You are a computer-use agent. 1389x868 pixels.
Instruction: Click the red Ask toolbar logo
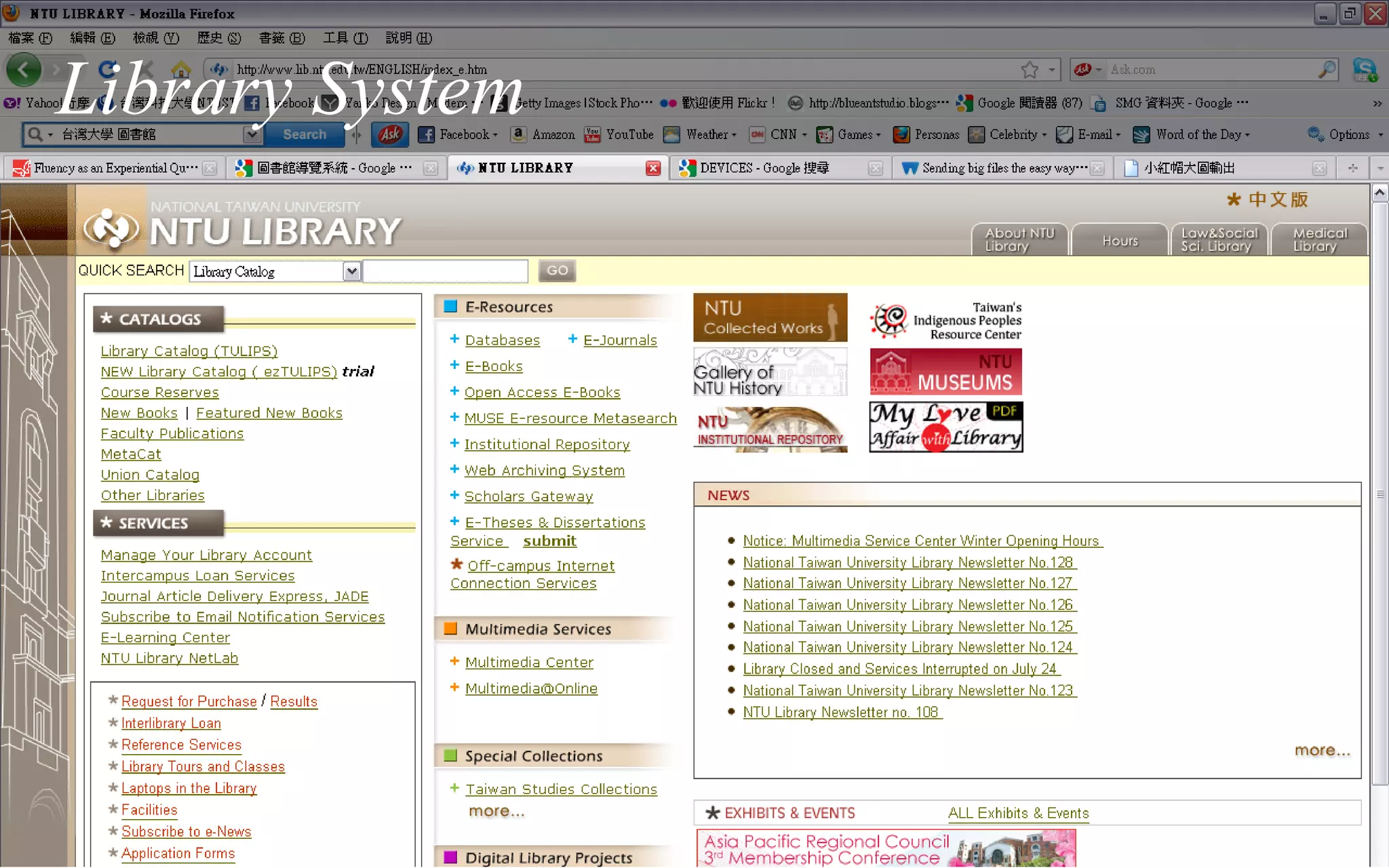point(390,134)
